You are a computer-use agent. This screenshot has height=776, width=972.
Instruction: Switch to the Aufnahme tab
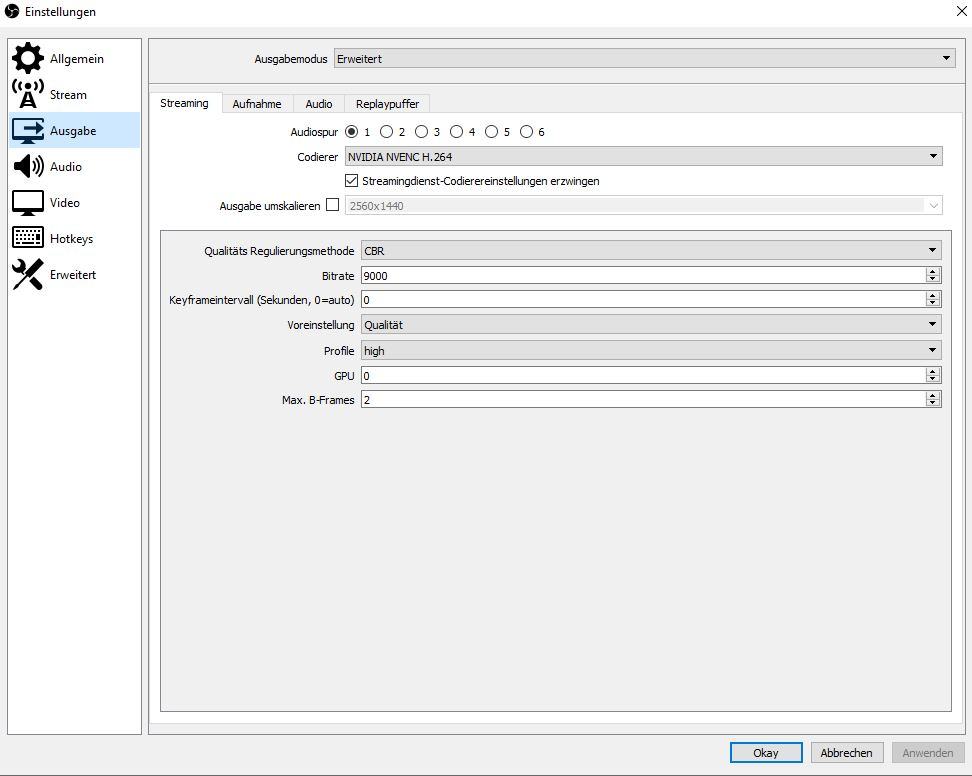(257, 104)
